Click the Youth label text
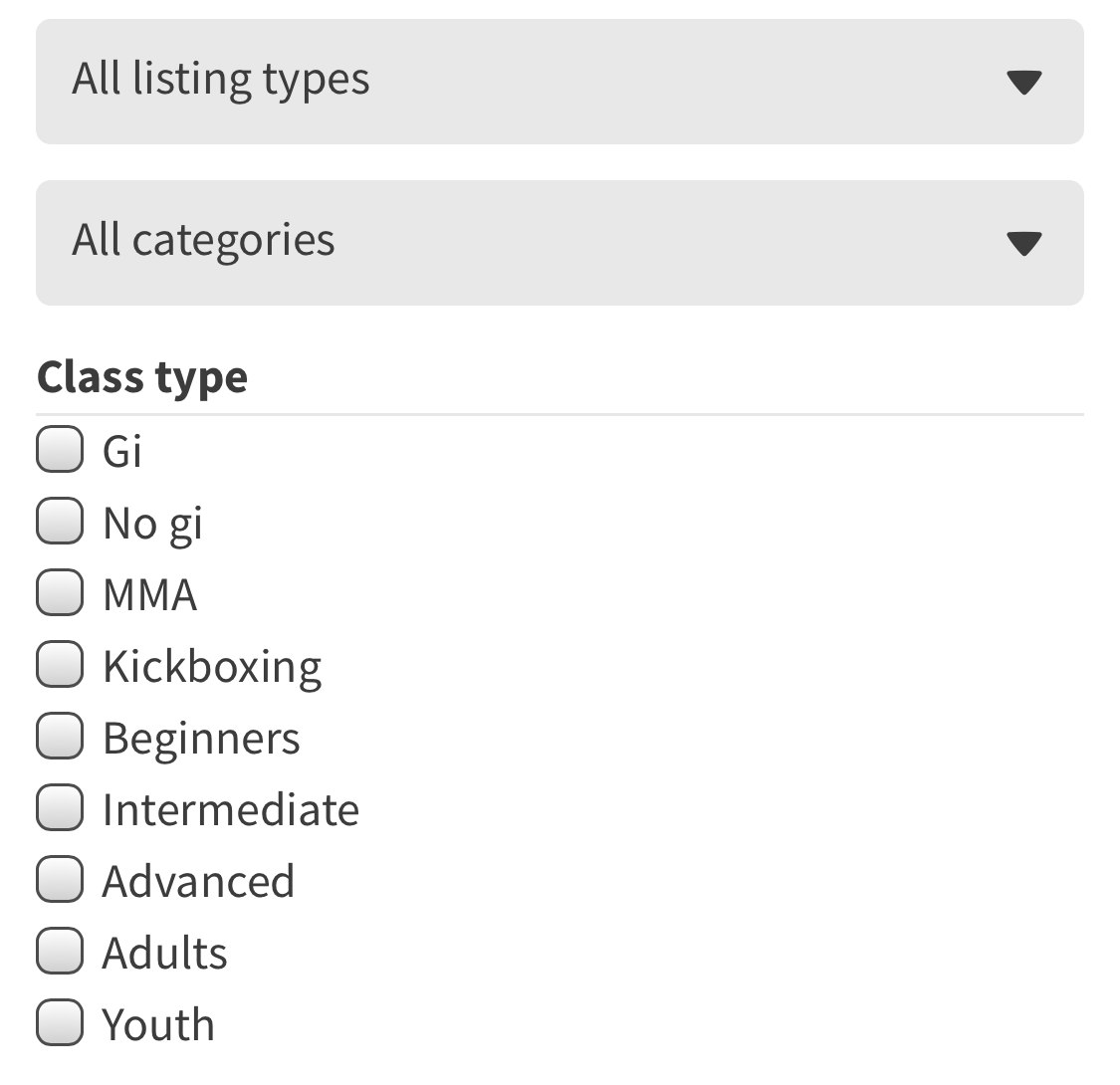The height and width of the screenshot is (1085, 1120). pyautogui.click(x=158, y=1025)
